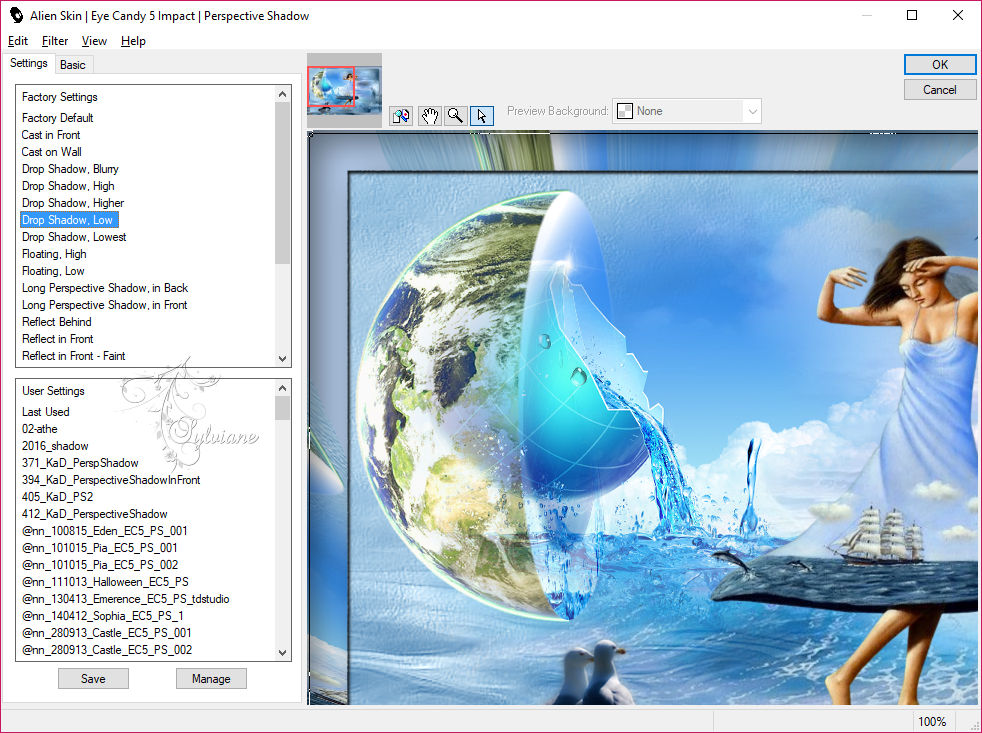
Task: Select @nn_140412_Sophia_EC5_PS_1 user setting
Action: coord(103,615)
